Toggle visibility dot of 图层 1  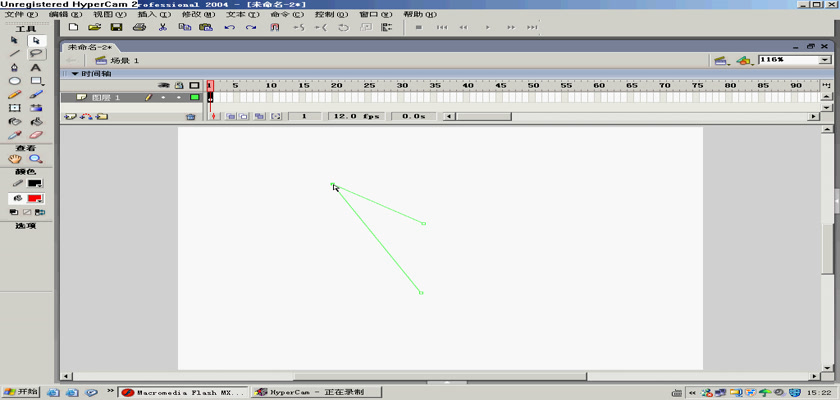(x=163, y=97)
